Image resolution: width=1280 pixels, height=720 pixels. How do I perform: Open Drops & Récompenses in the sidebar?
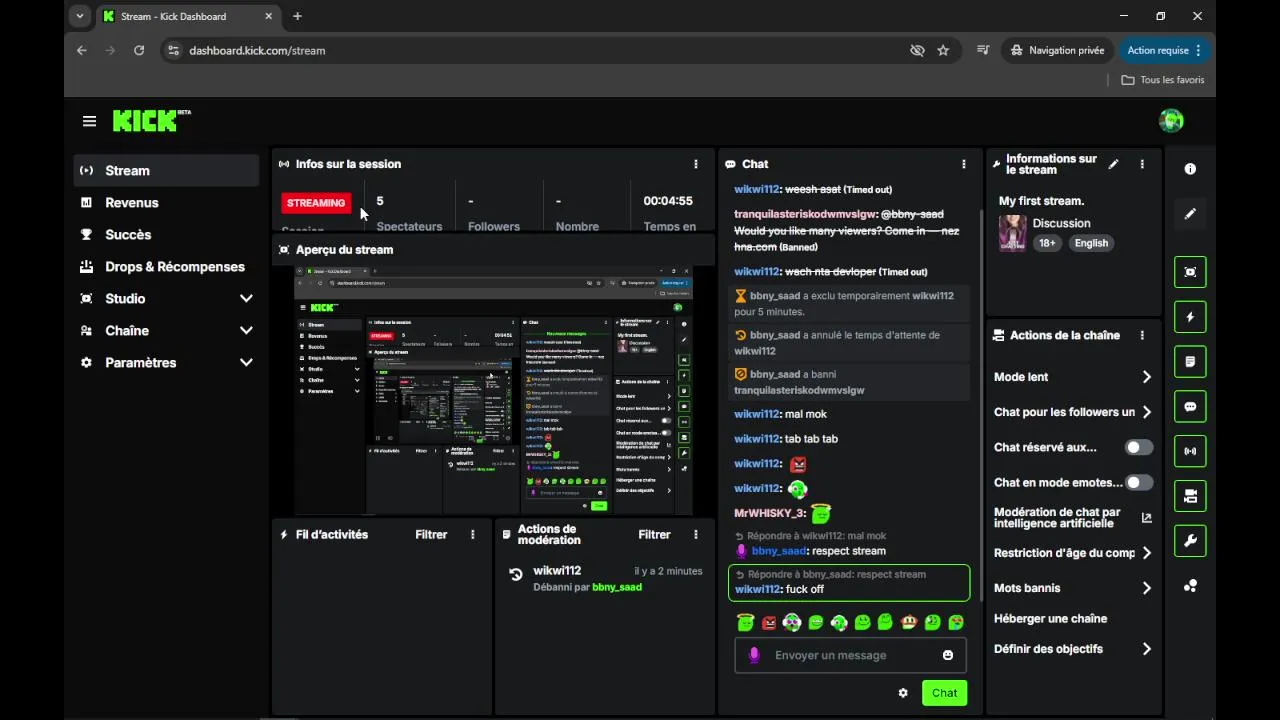pos(166,267)
